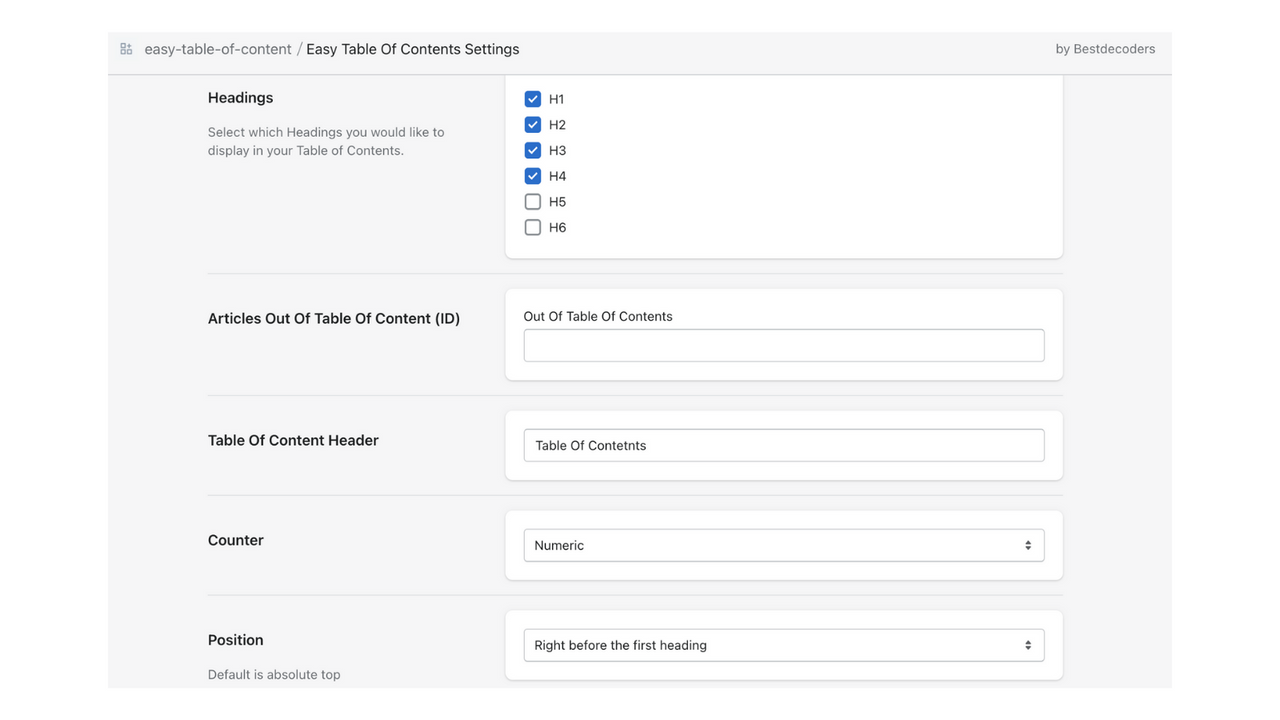Click the 'Table Of Content Header' label
1280x720 pixels.
point(293,440)
